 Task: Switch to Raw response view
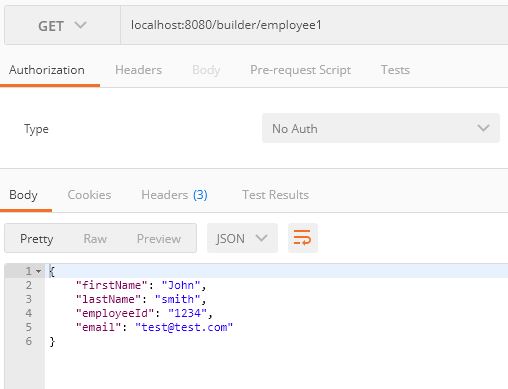pyautogui.click(x=95, y=239)
